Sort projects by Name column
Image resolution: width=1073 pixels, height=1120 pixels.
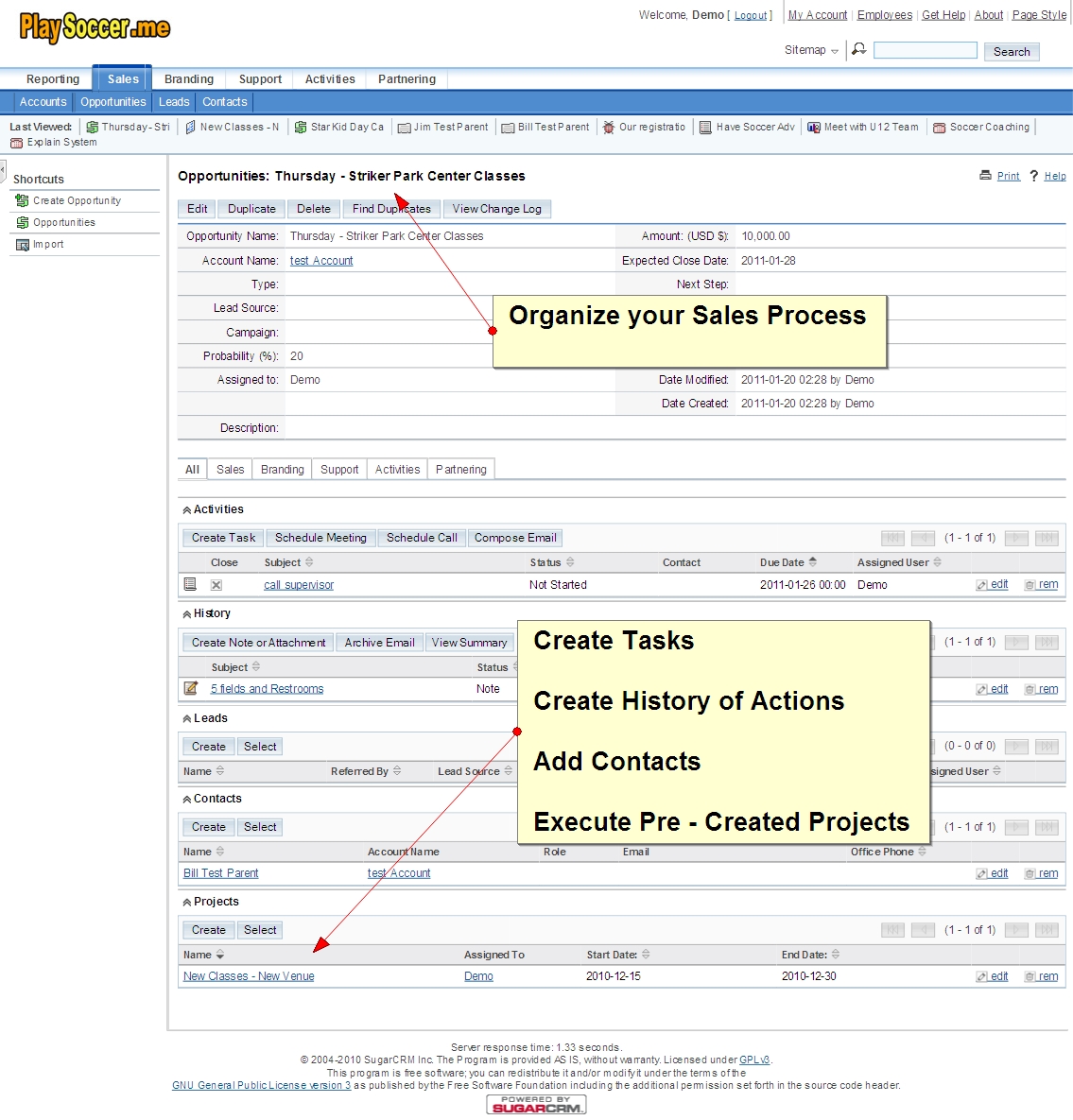click(203, 955)
